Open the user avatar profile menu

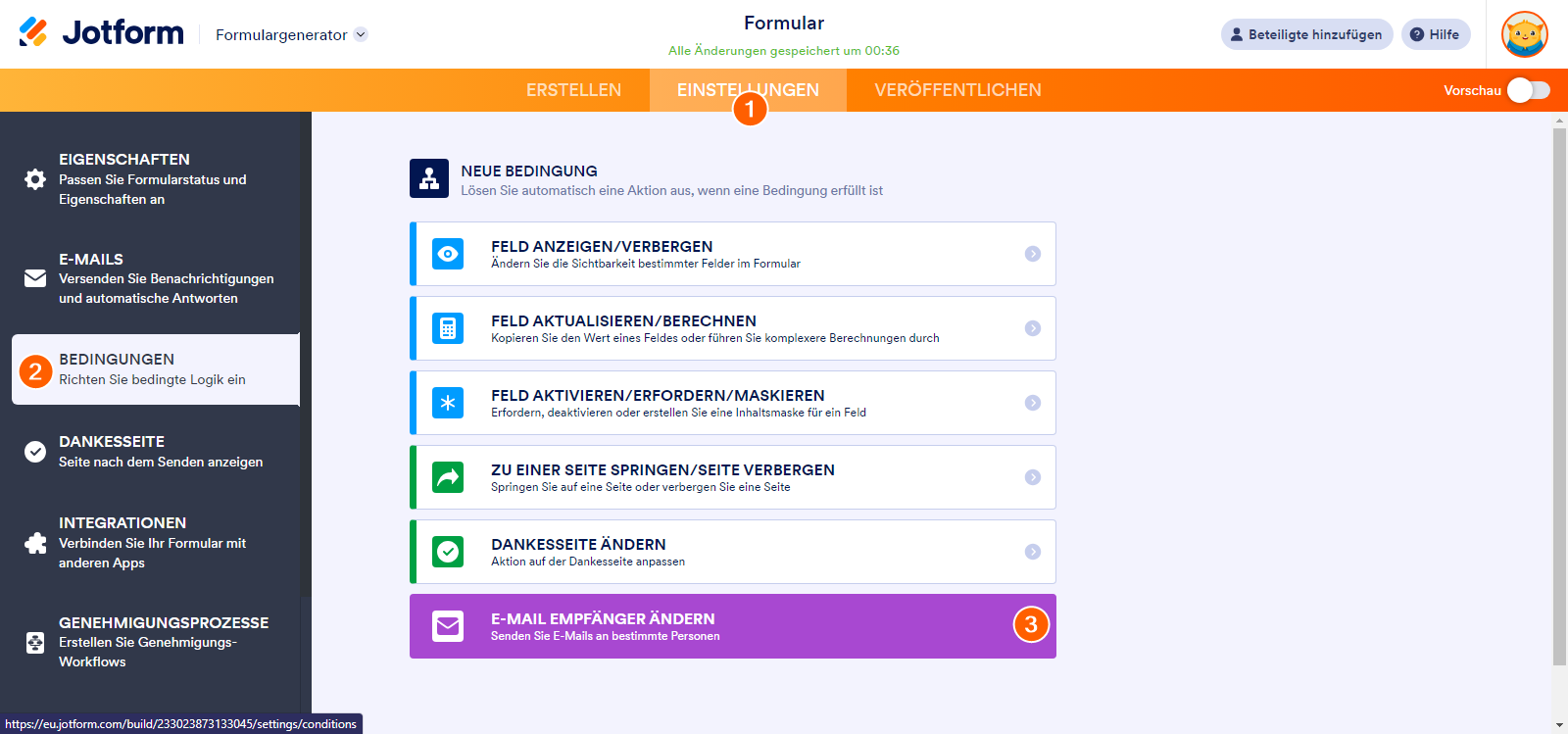(1525, 34)
